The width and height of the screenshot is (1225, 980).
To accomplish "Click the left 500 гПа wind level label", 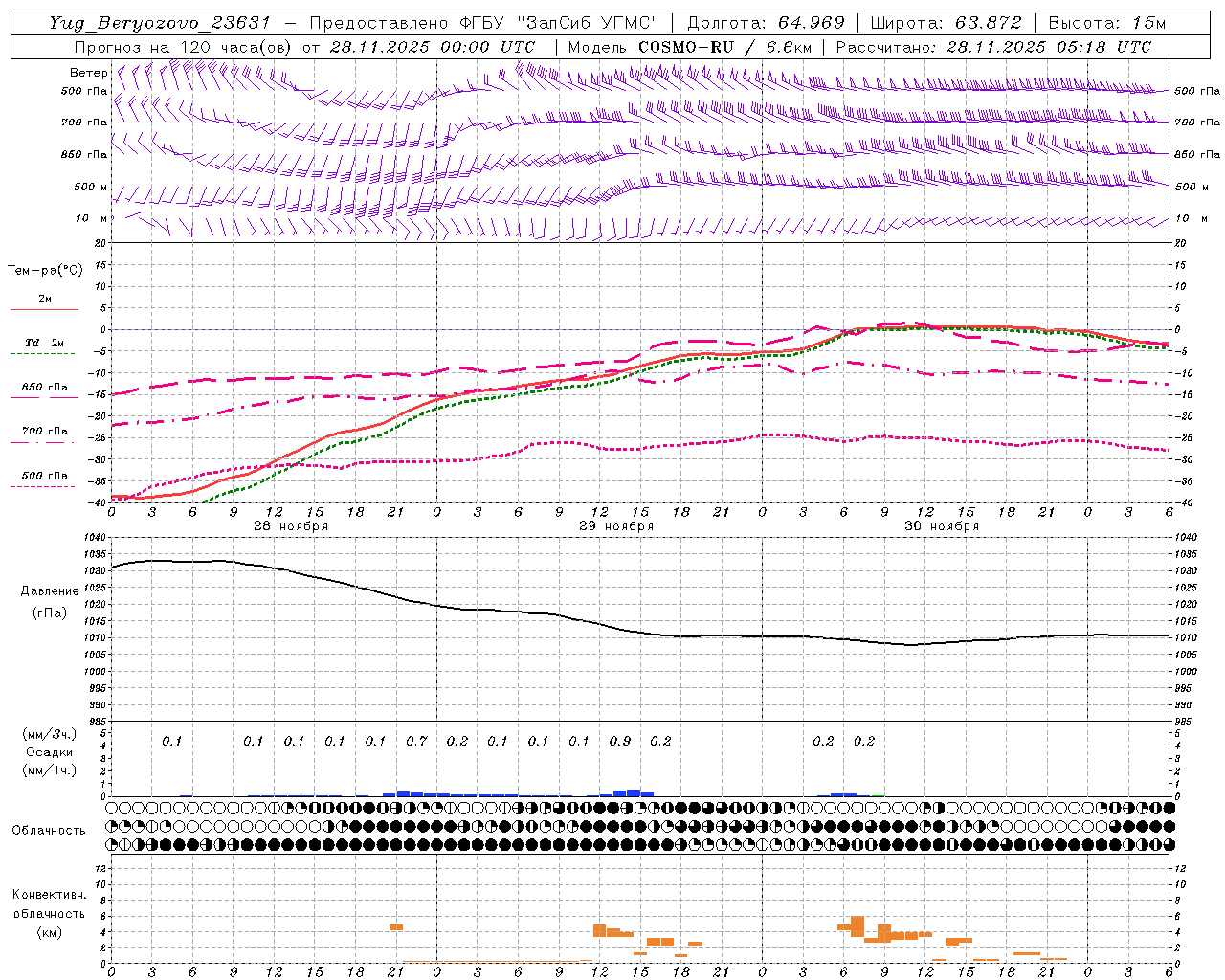I will [x=84, y=92].
